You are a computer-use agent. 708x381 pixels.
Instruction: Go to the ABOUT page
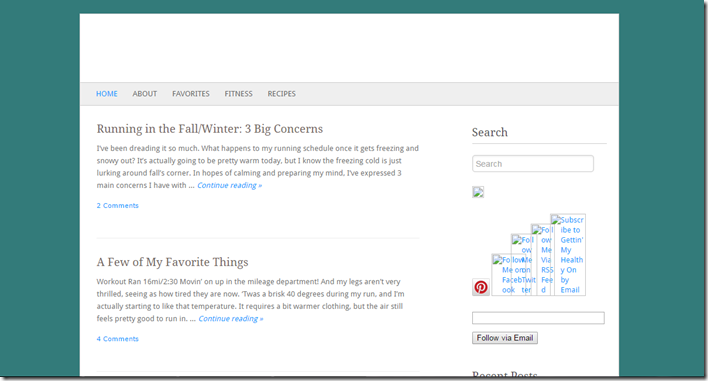144,94
